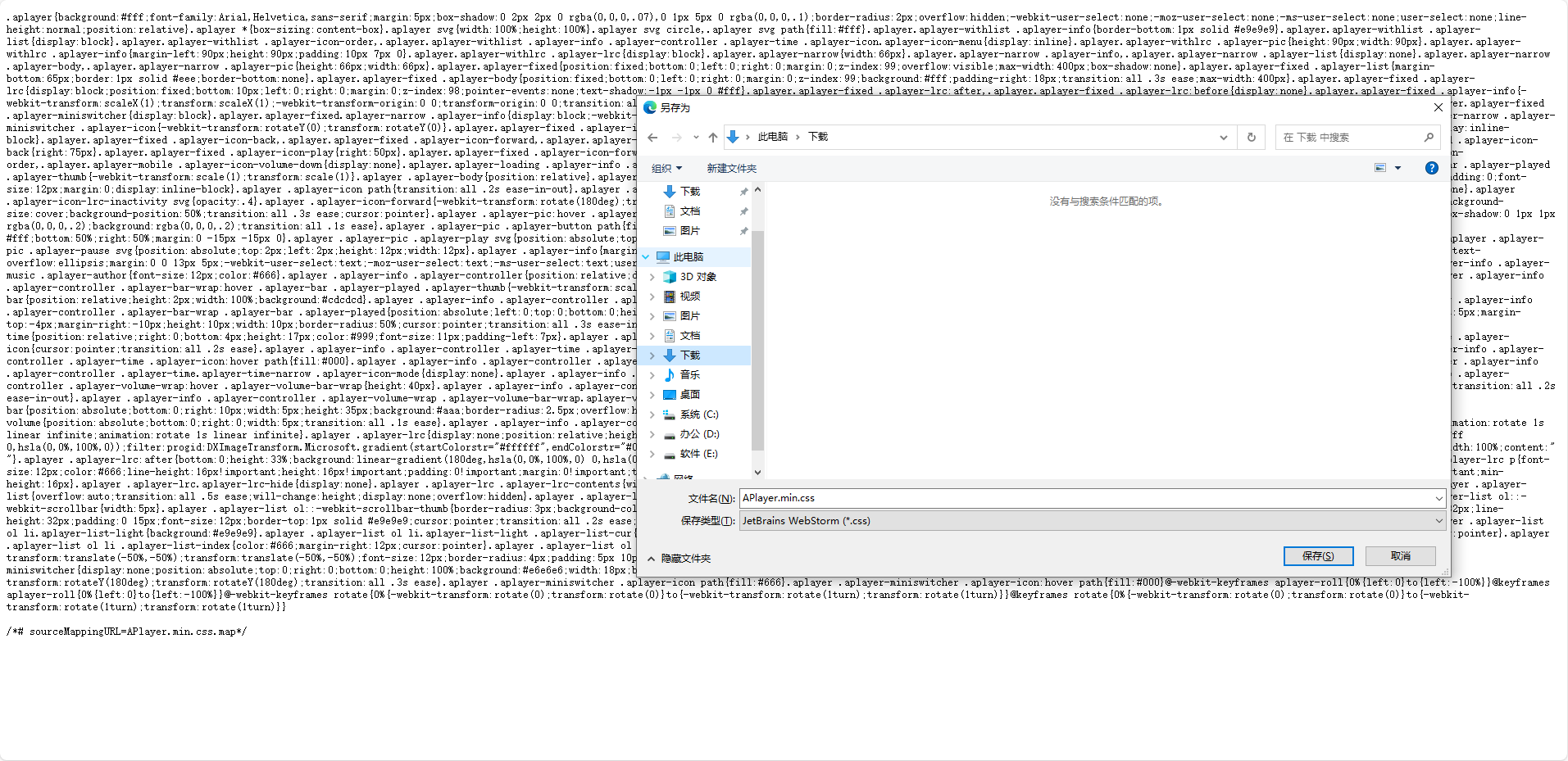
Task: Change the view layout icon
Action: (1380, 168)
